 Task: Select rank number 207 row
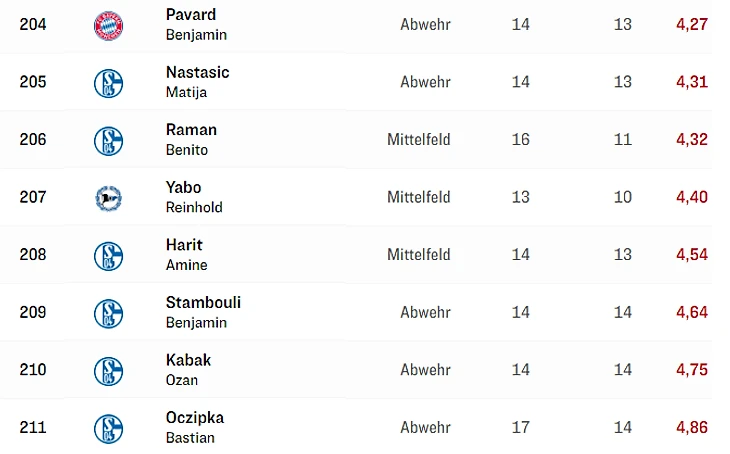tap(33, 197)
